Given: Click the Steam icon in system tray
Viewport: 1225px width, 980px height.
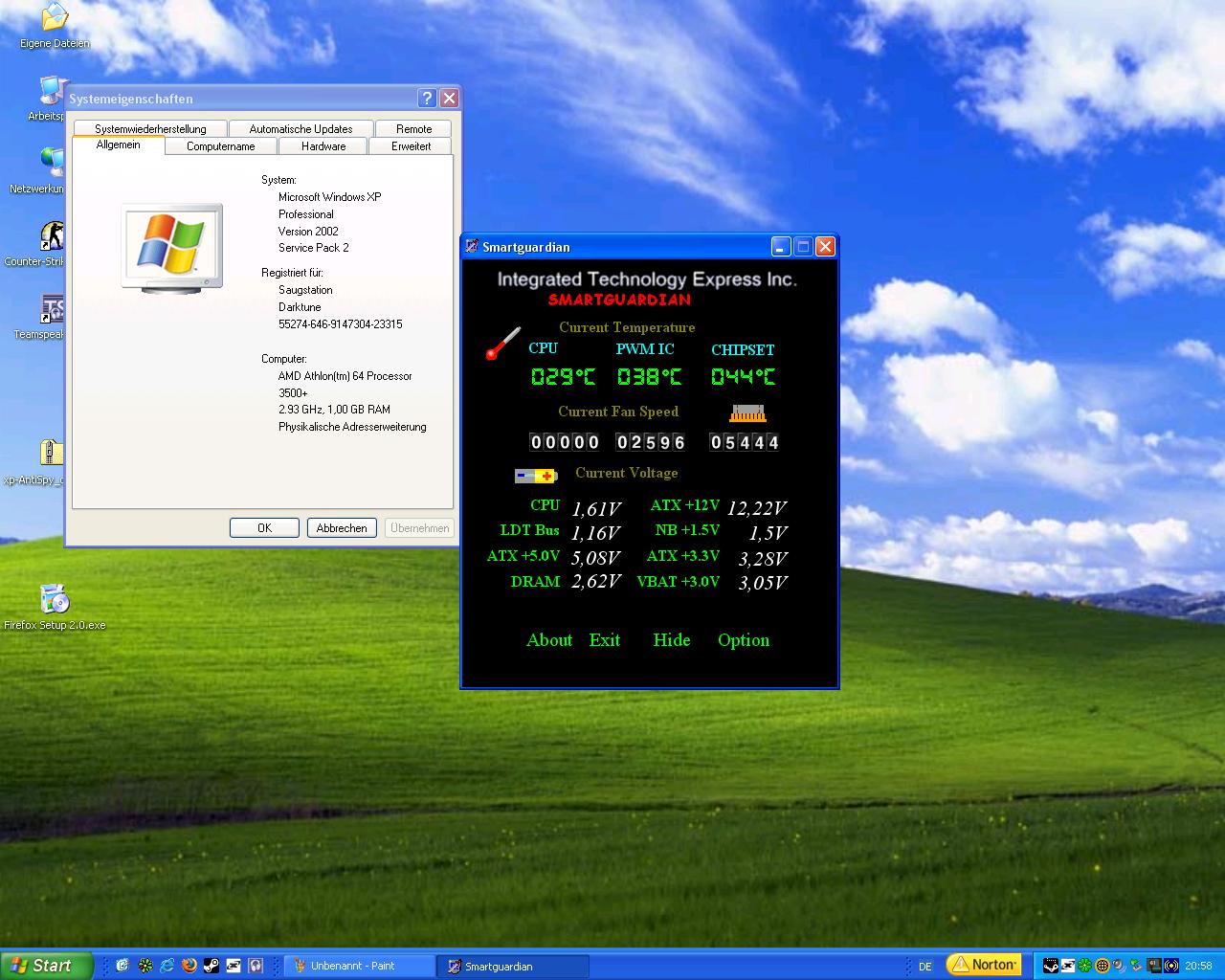Looking at the screenshot, I should click(1051, 966).
